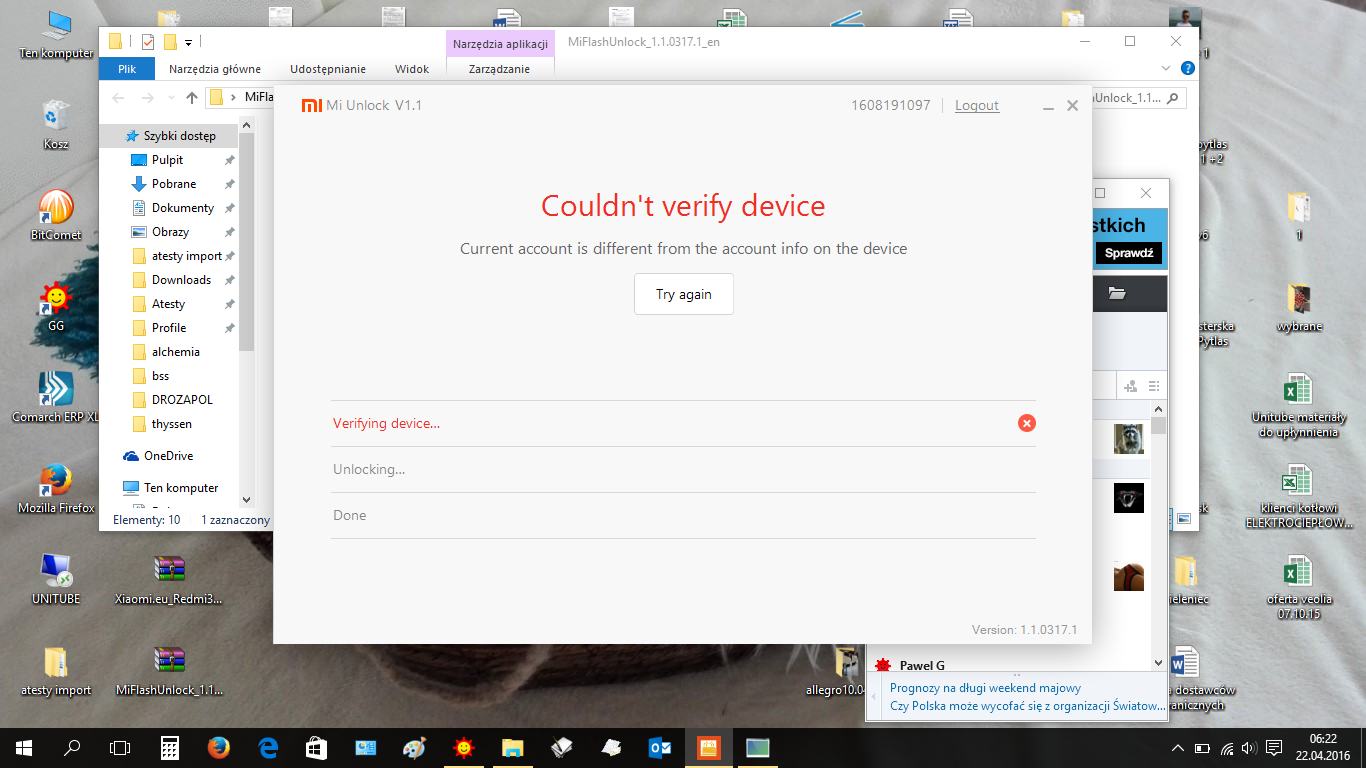The height and width of the screenshot is (768, 1366).
Task: Click the Mi logo in Mi Unlock title
Action: [312, 105]
